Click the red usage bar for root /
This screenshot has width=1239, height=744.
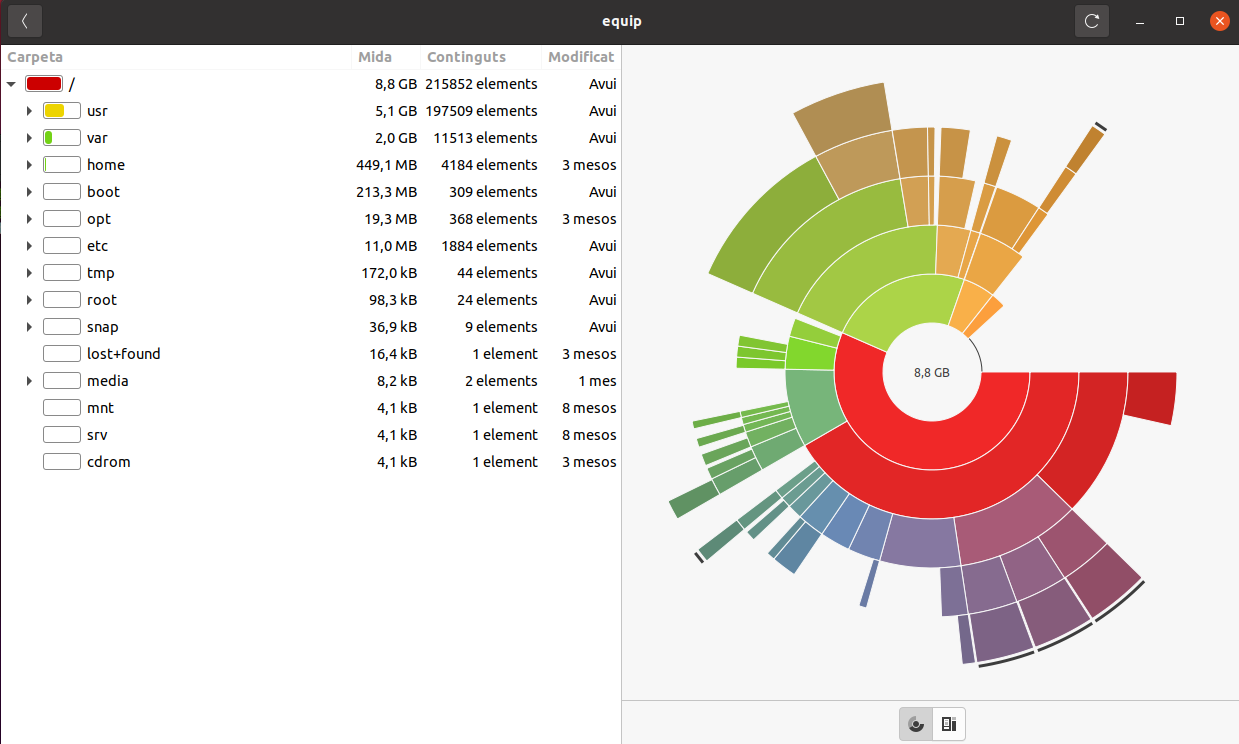point(44,84)
